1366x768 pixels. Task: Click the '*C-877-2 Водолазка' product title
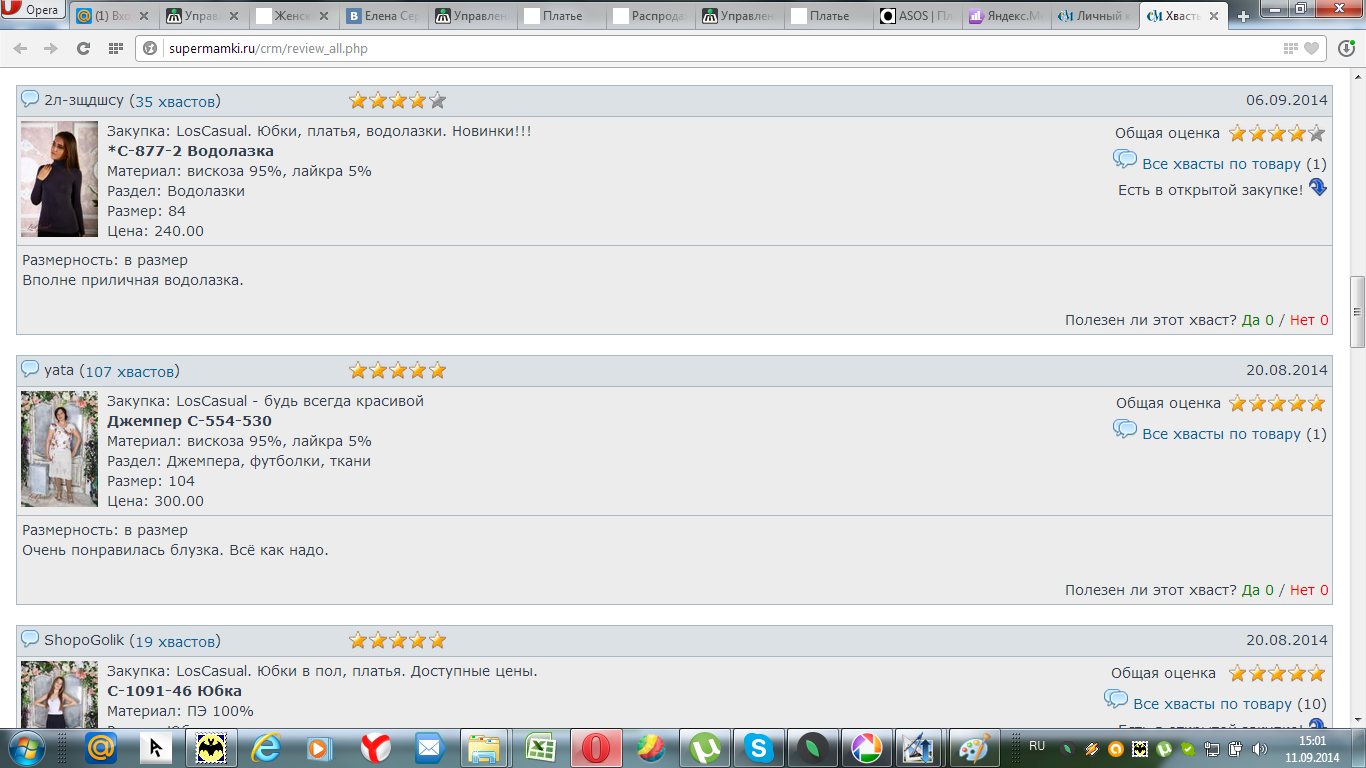point(190,151)
